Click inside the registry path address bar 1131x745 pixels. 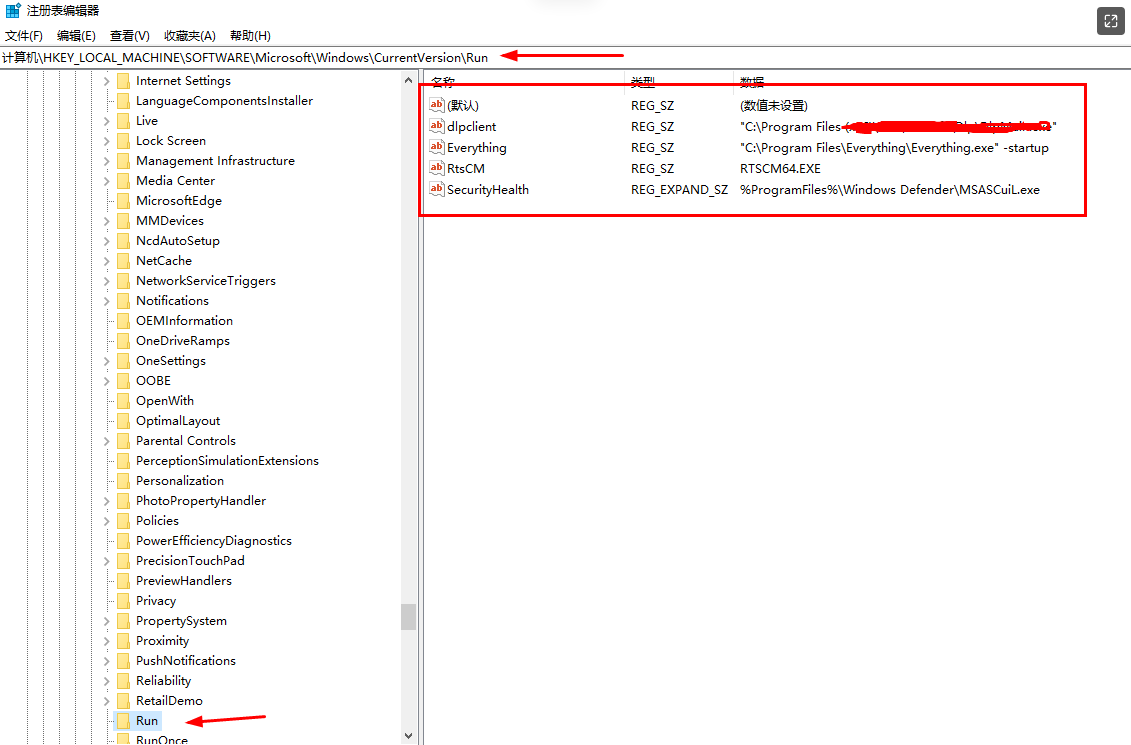[x=250, y=57]
